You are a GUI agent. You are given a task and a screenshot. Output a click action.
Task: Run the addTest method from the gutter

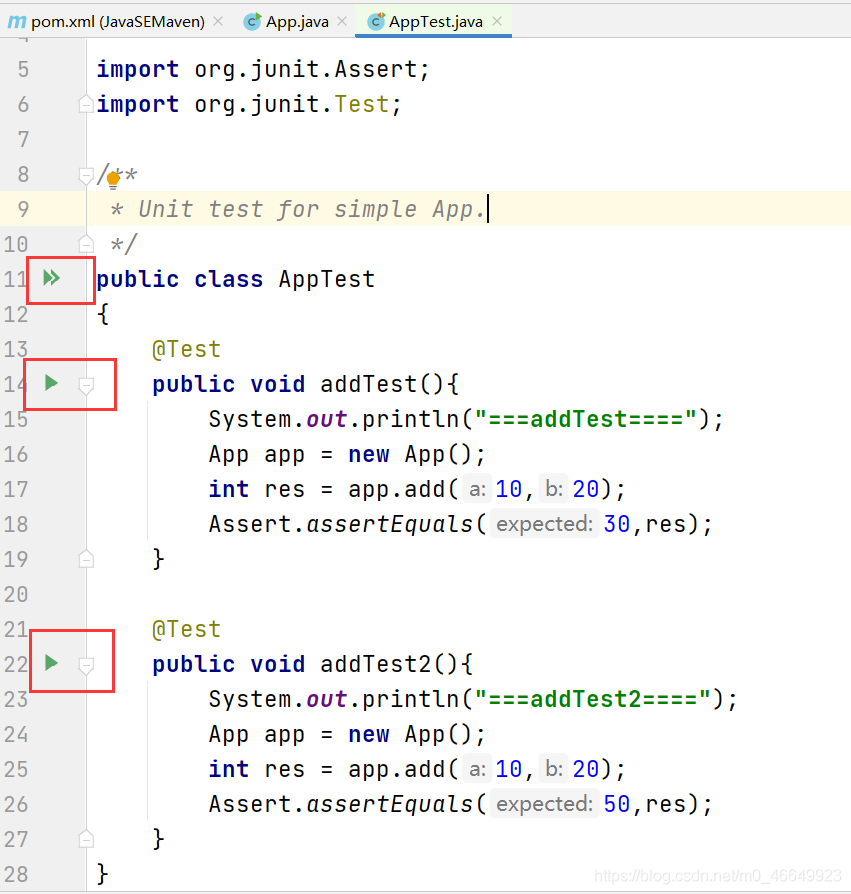click(x=51, y=383)
